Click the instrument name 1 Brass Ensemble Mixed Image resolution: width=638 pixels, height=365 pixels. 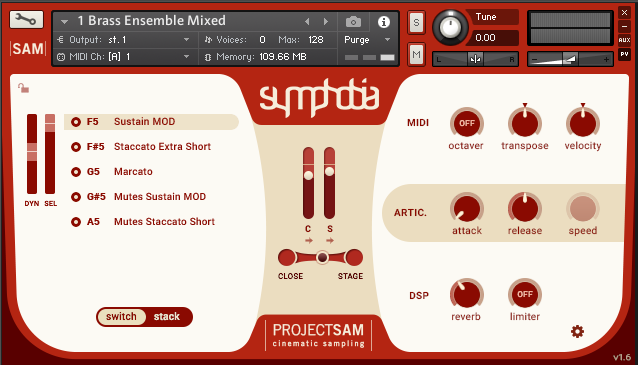151,21
